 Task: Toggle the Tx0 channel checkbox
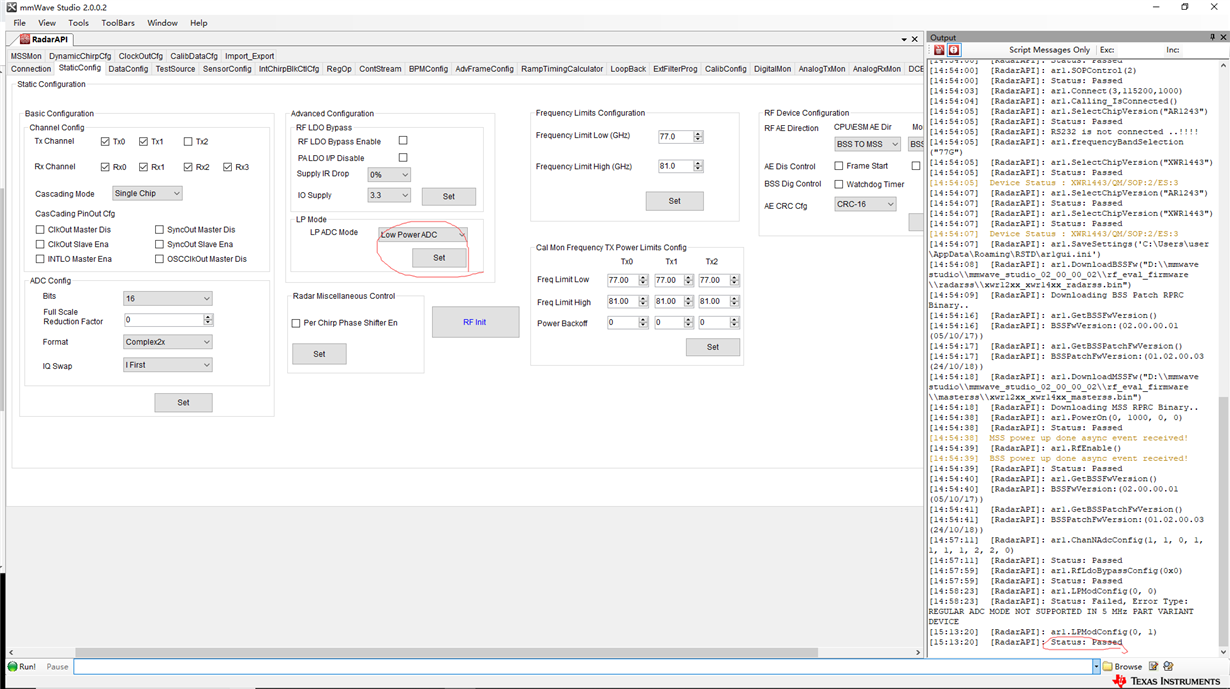[105, 142]
